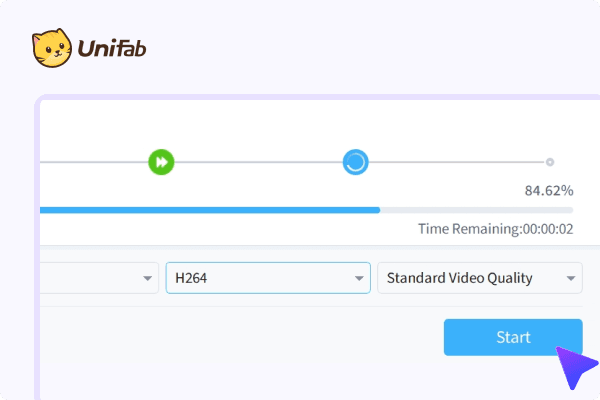This screenshot has height=400, width=600.
Task: Click the blue loading spinner step icon
Action: pyautogui.click(x=355, y=161)
